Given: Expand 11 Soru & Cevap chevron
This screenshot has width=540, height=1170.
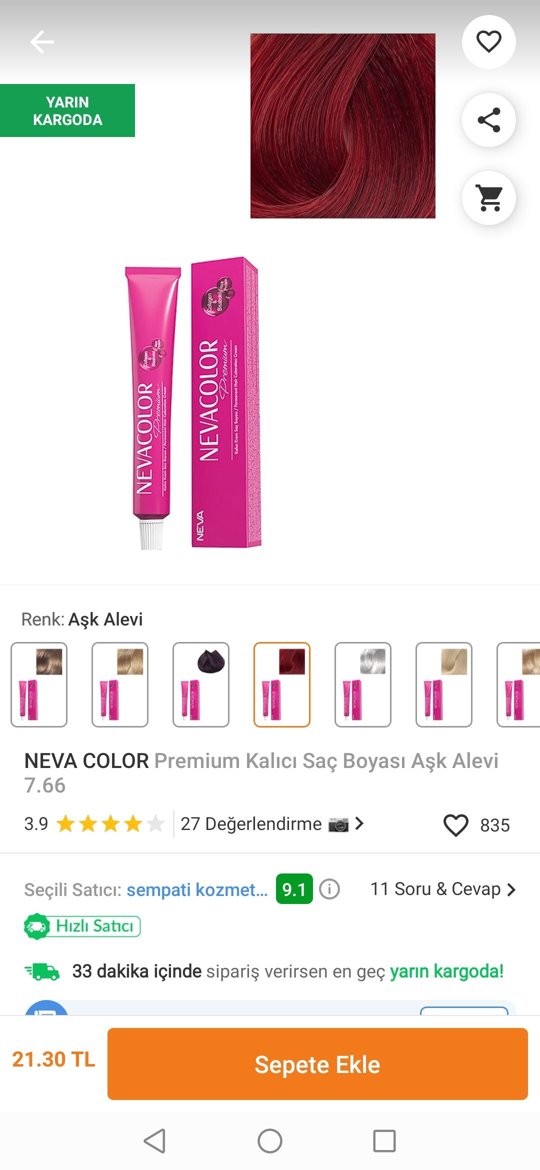Looking at the screenshot, I should coord(511,889).
